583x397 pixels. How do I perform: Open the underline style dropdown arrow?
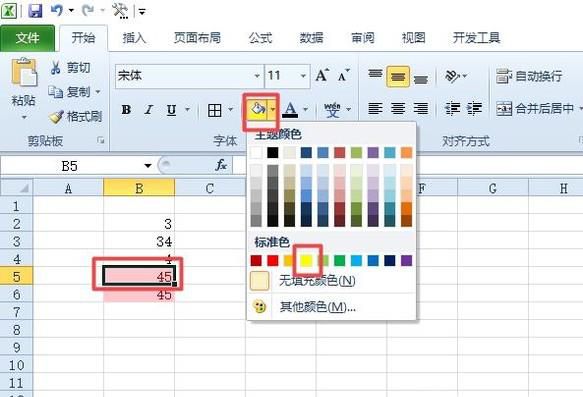point(187,110)
